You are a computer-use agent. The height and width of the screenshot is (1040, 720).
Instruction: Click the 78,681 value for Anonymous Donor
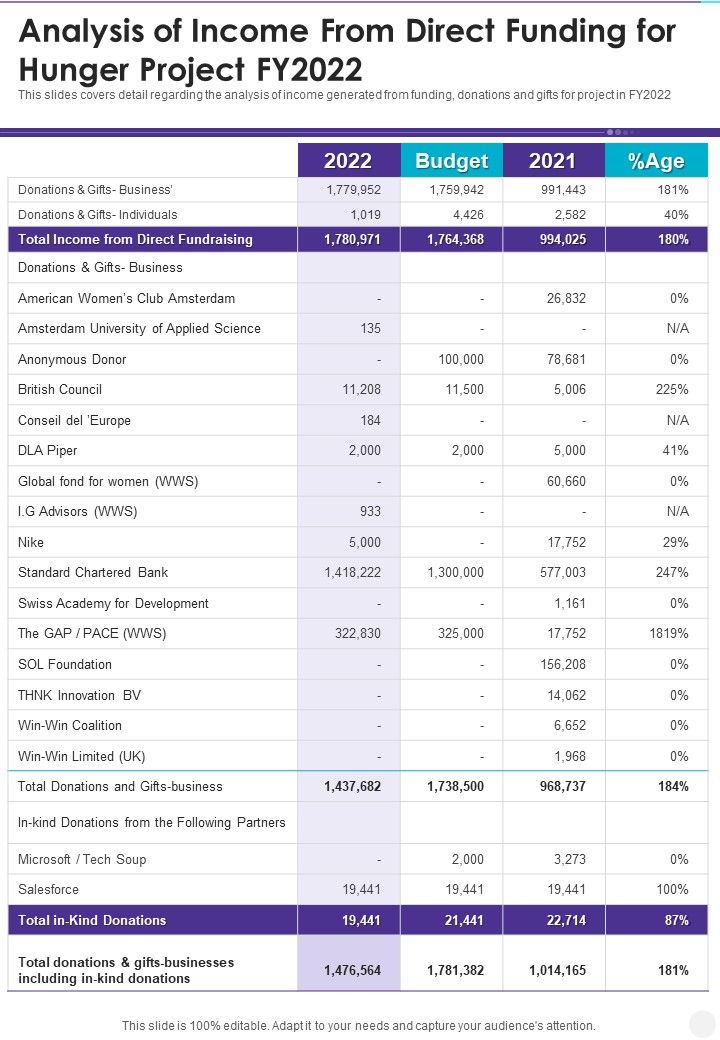coord(566,359)
